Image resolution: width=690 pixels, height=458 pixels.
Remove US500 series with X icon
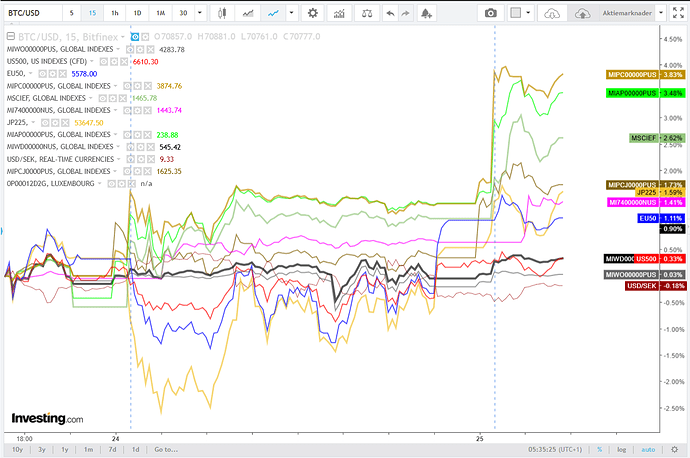click(x=124, y=62)
